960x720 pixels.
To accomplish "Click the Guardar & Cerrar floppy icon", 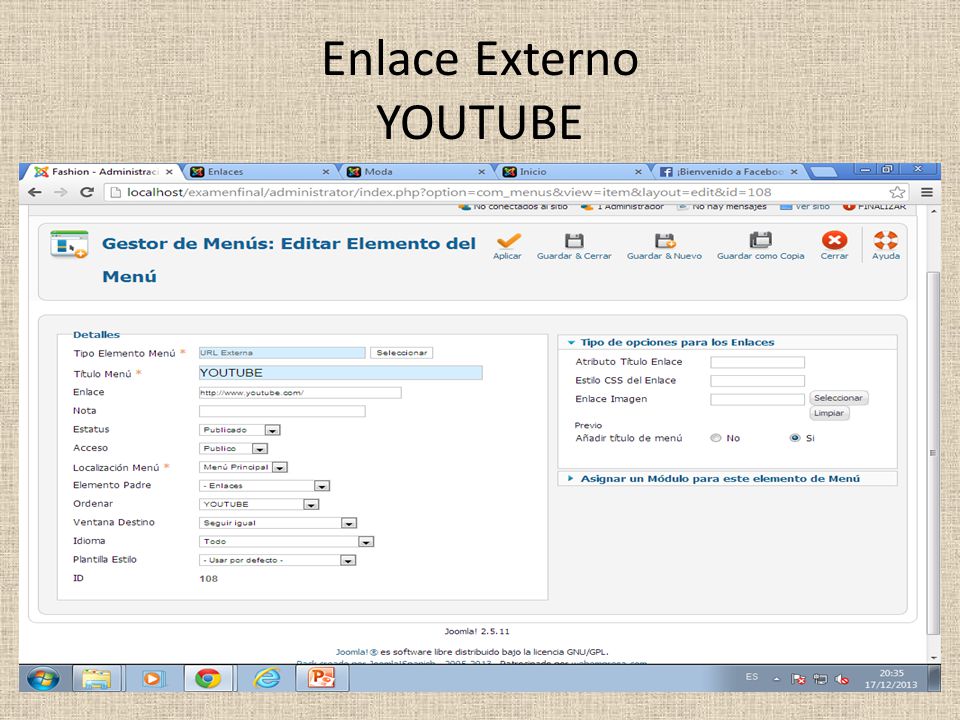I will (574, 240).
